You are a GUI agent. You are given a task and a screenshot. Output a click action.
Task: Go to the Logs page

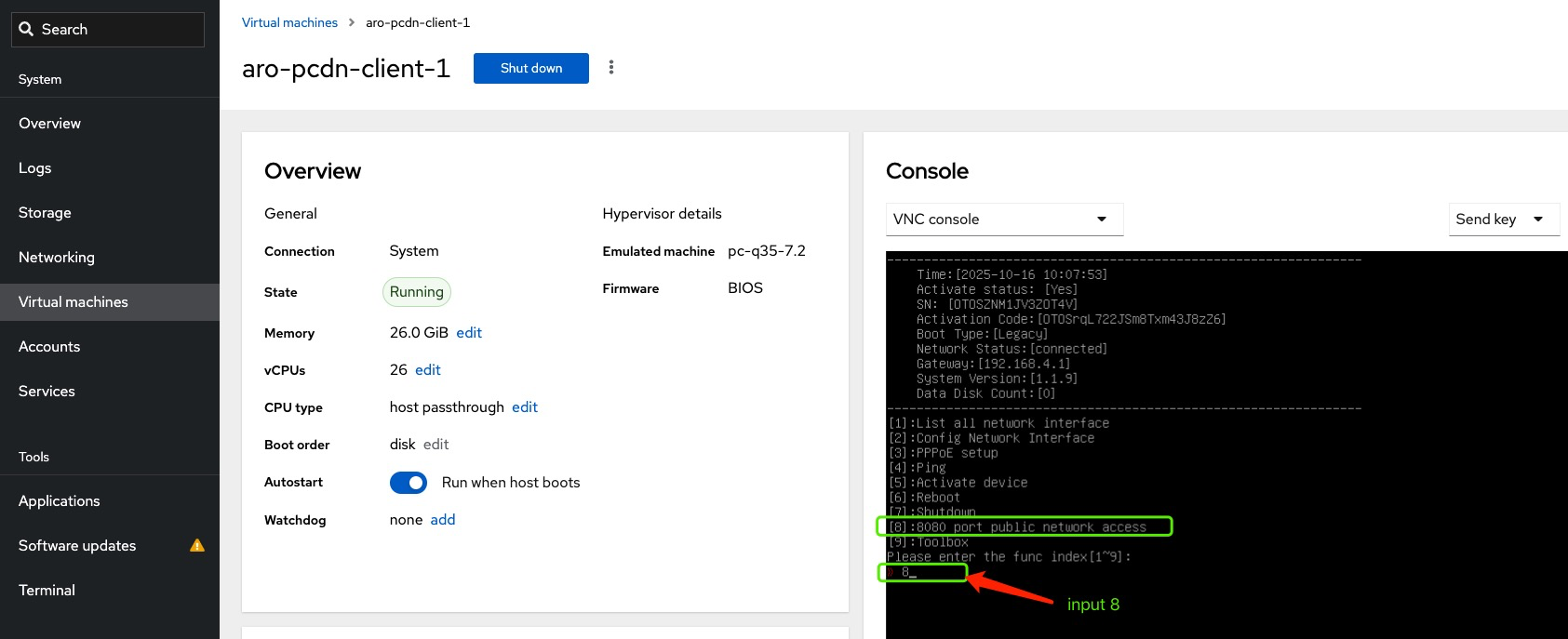35,168
